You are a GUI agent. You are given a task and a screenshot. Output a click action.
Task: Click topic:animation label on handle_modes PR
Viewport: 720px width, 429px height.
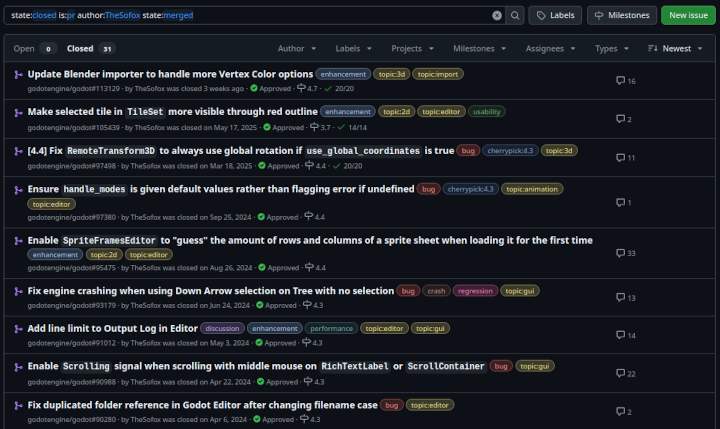(532, 189)
